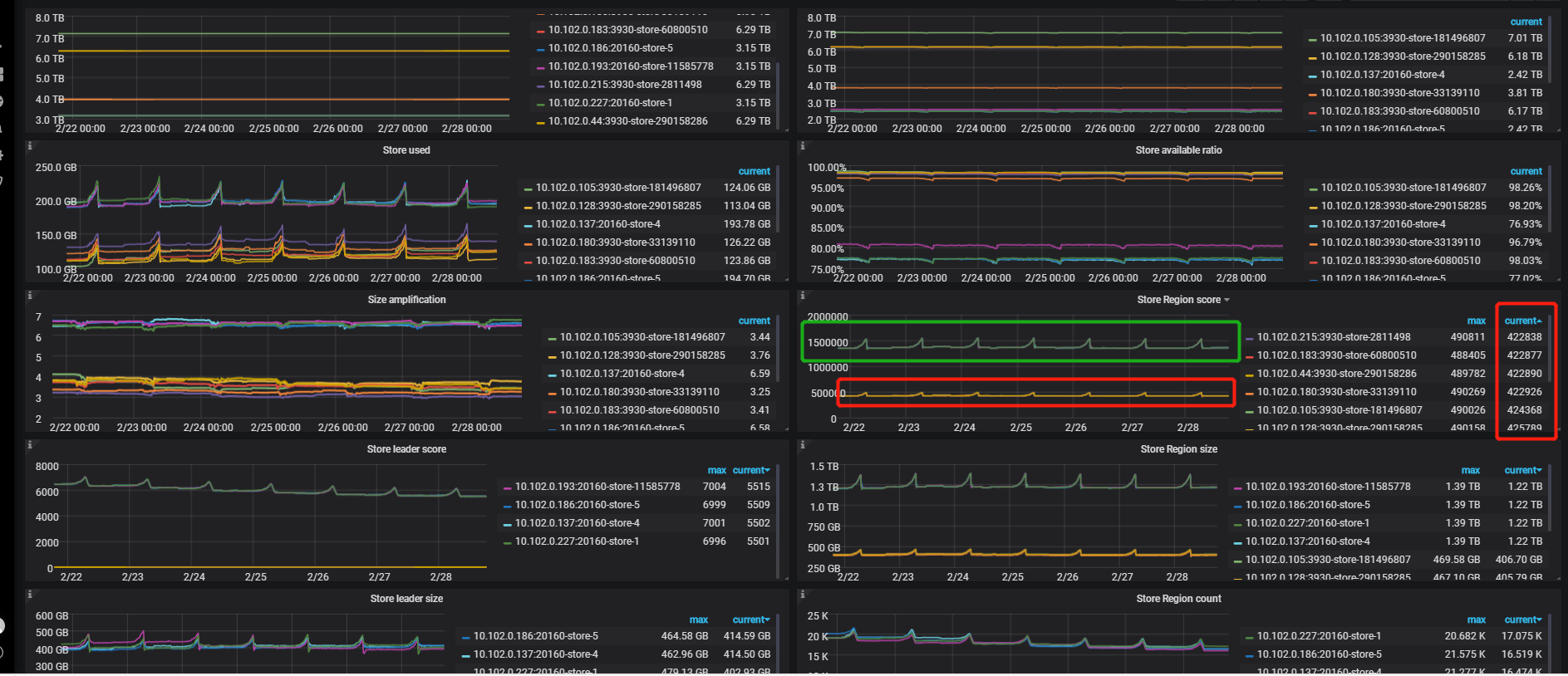This screenshot has height=676, width=1568.
Task: Open the Store Region size panel title menu
Action: coord(1178,449)
